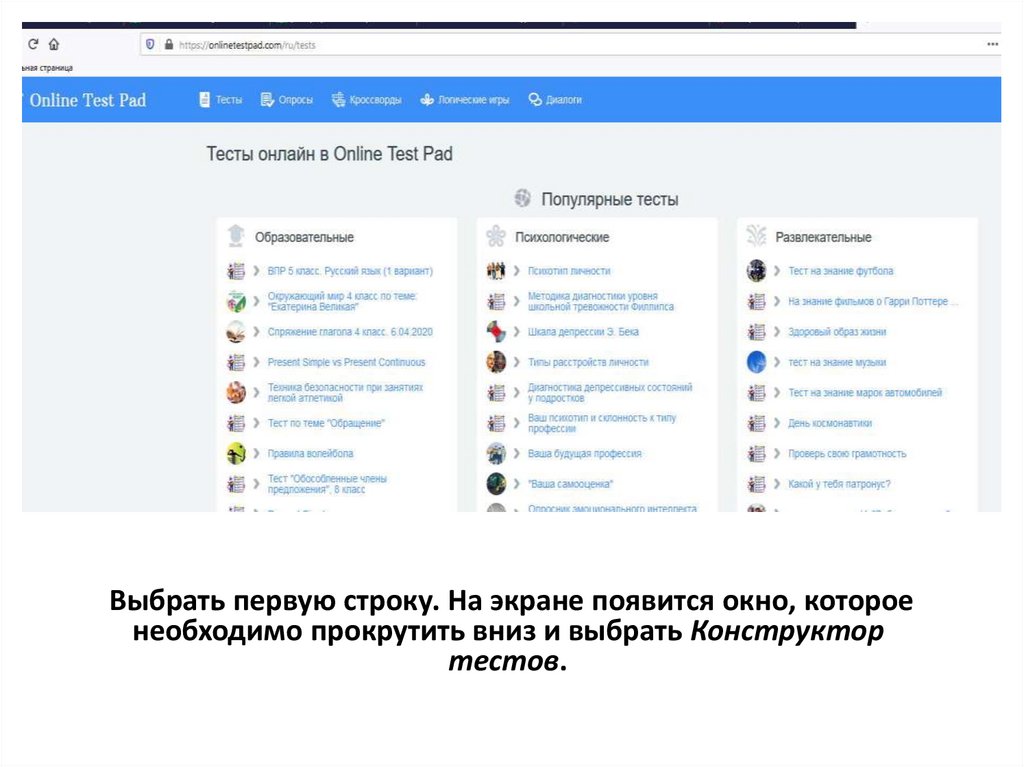1024x767 pixels.
Task: Open the shield tracking protection icon
Action: (151, 44)
